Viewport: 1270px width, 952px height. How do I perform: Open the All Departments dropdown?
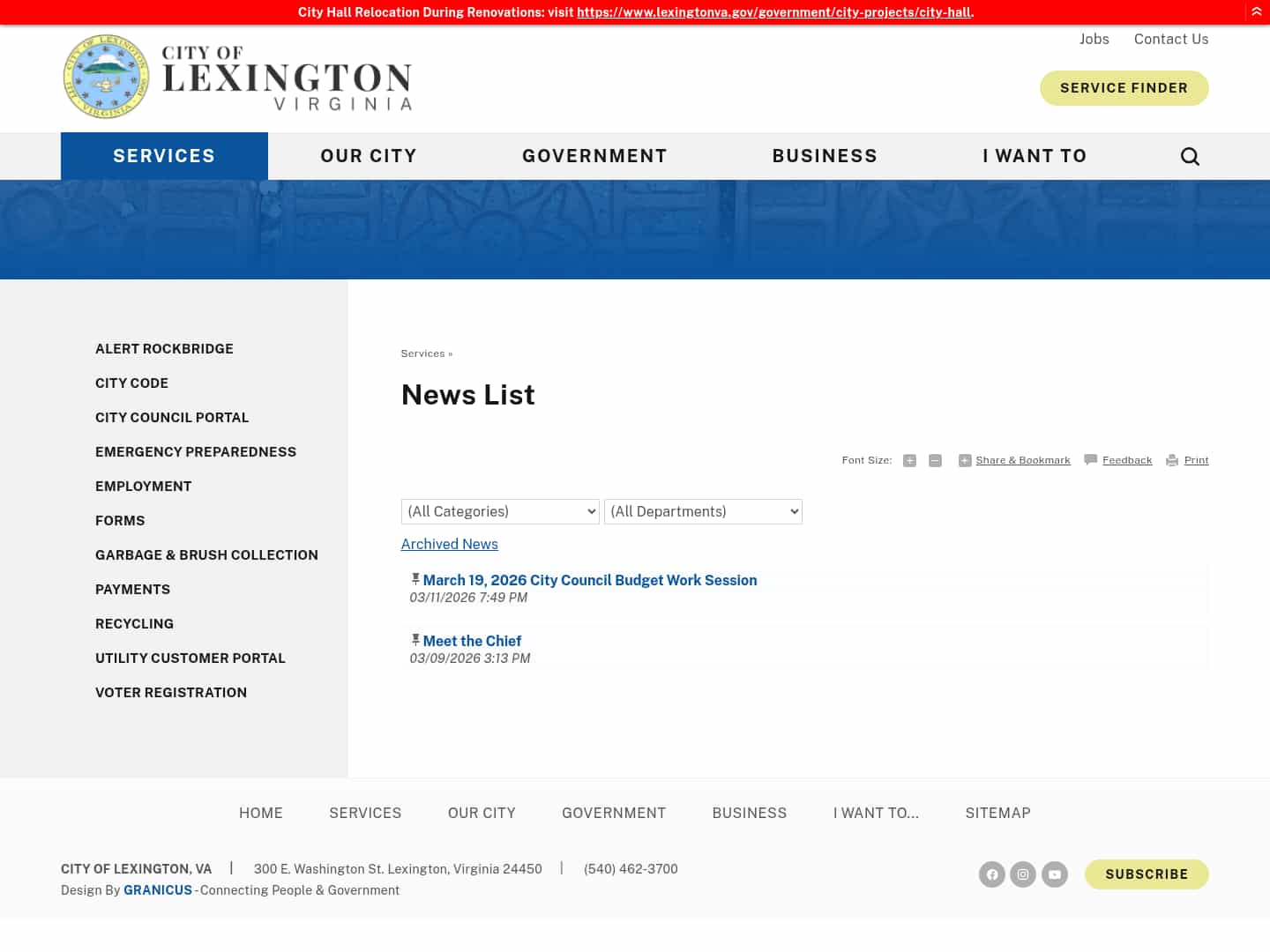[703, 511]
